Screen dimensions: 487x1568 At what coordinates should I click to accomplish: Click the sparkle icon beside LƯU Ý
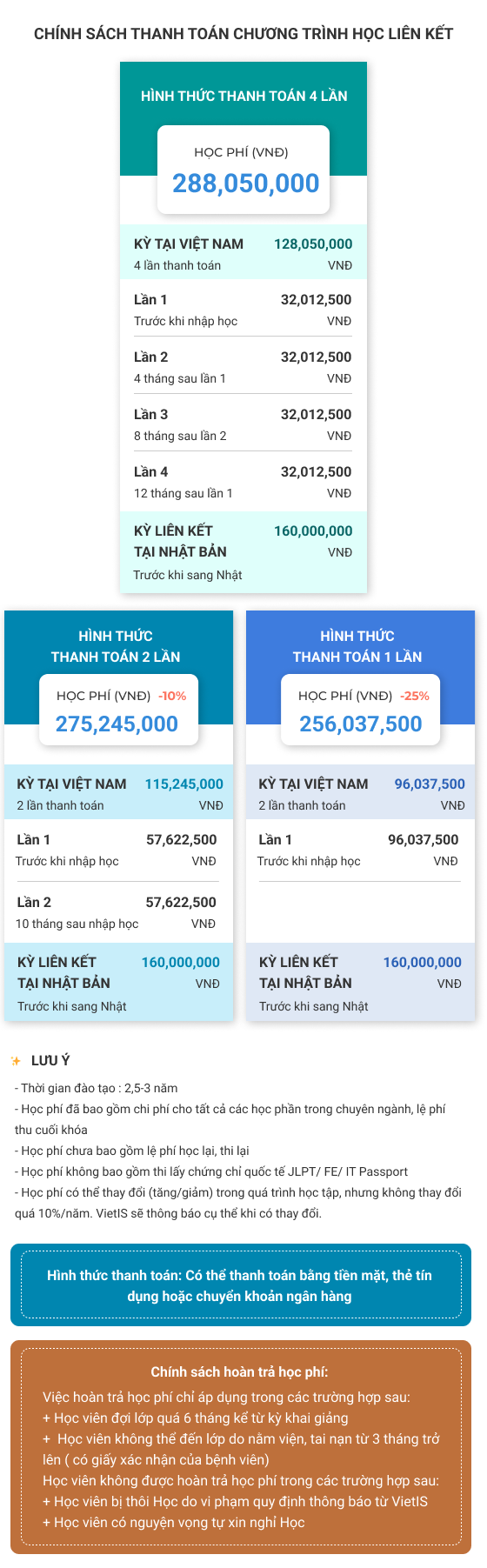(16, 1061)
